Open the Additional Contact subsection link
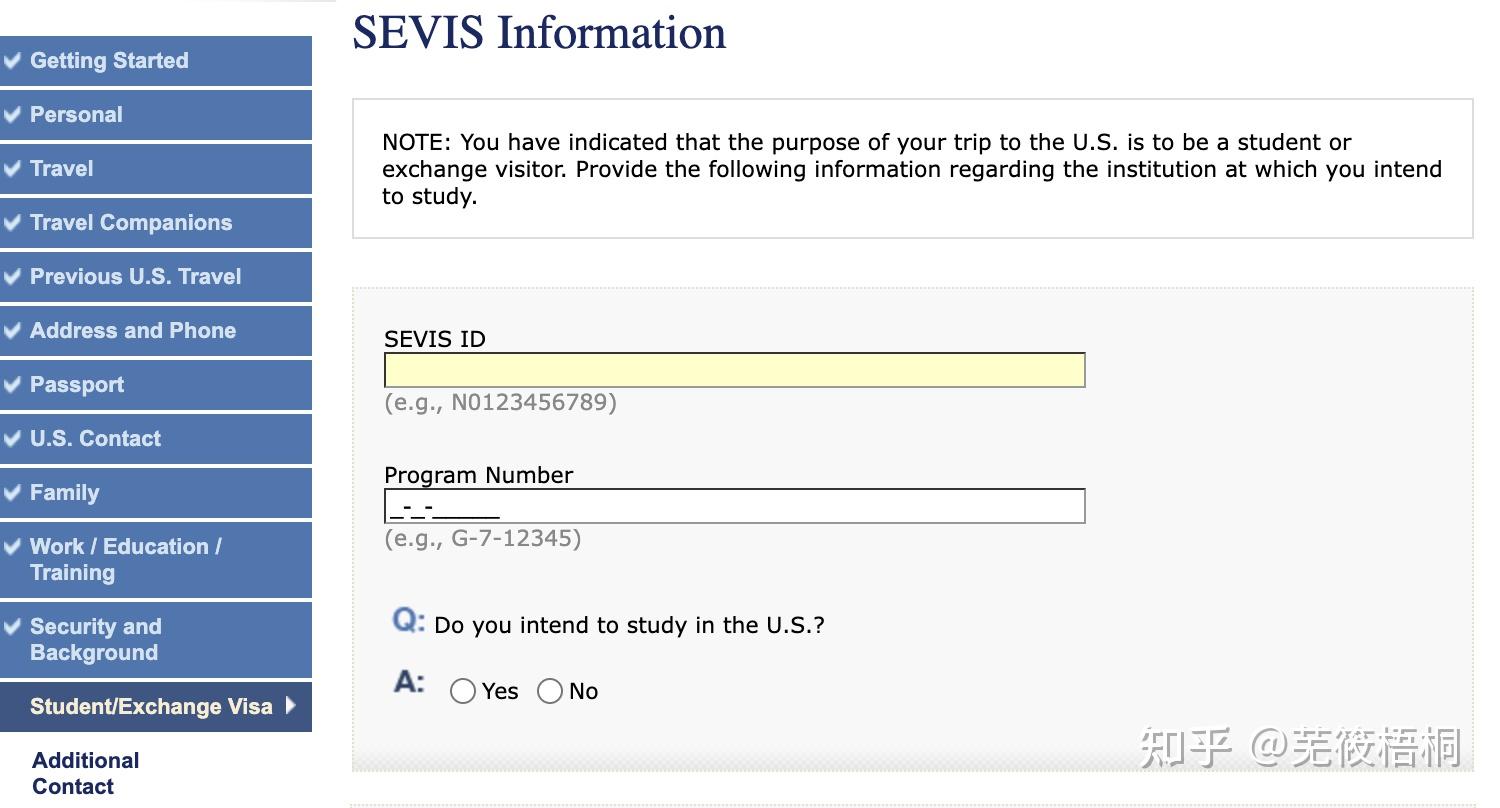The width and height of the screenshot is (1500, 808). [85, 773]
